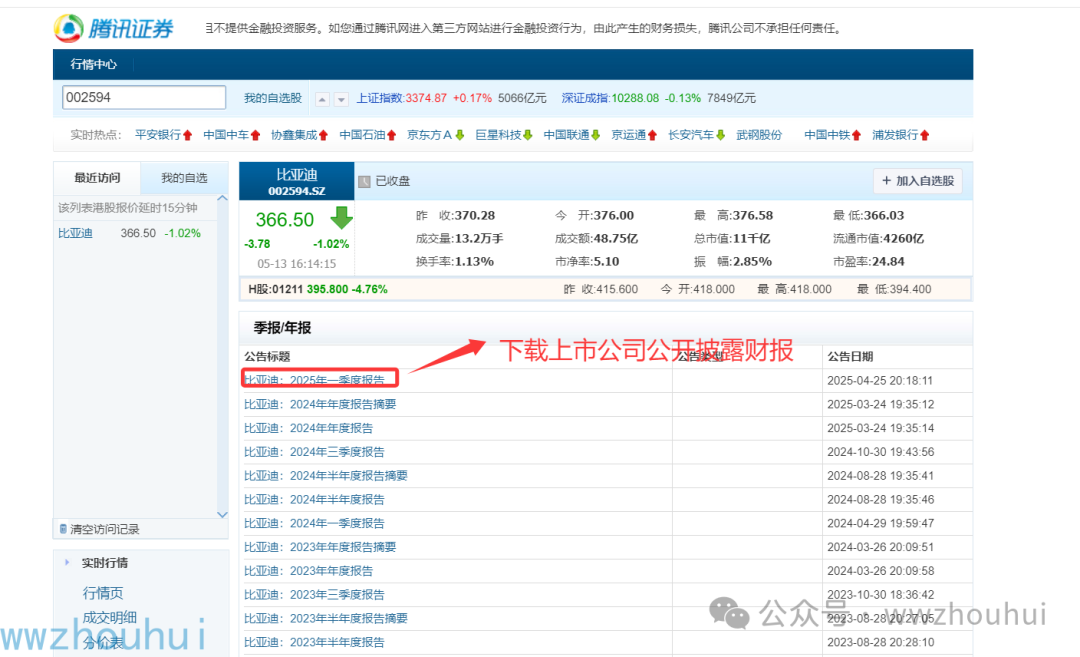Click the 公告日期 column header
1080x657 pixels.
point(850,357)
